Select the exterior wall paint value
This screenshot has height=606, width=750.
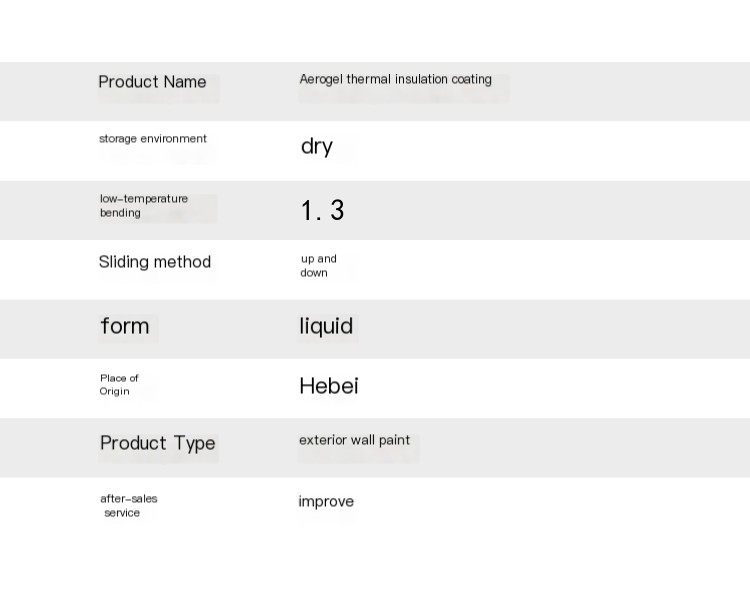pos(354,440)
